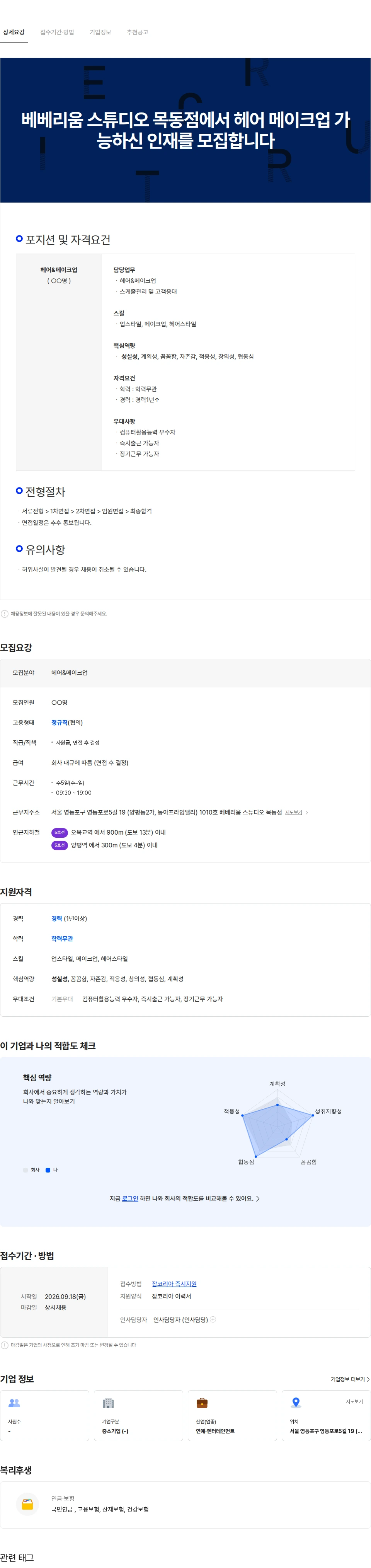Click the 사원수 people icon

(x=14, y=1403)
